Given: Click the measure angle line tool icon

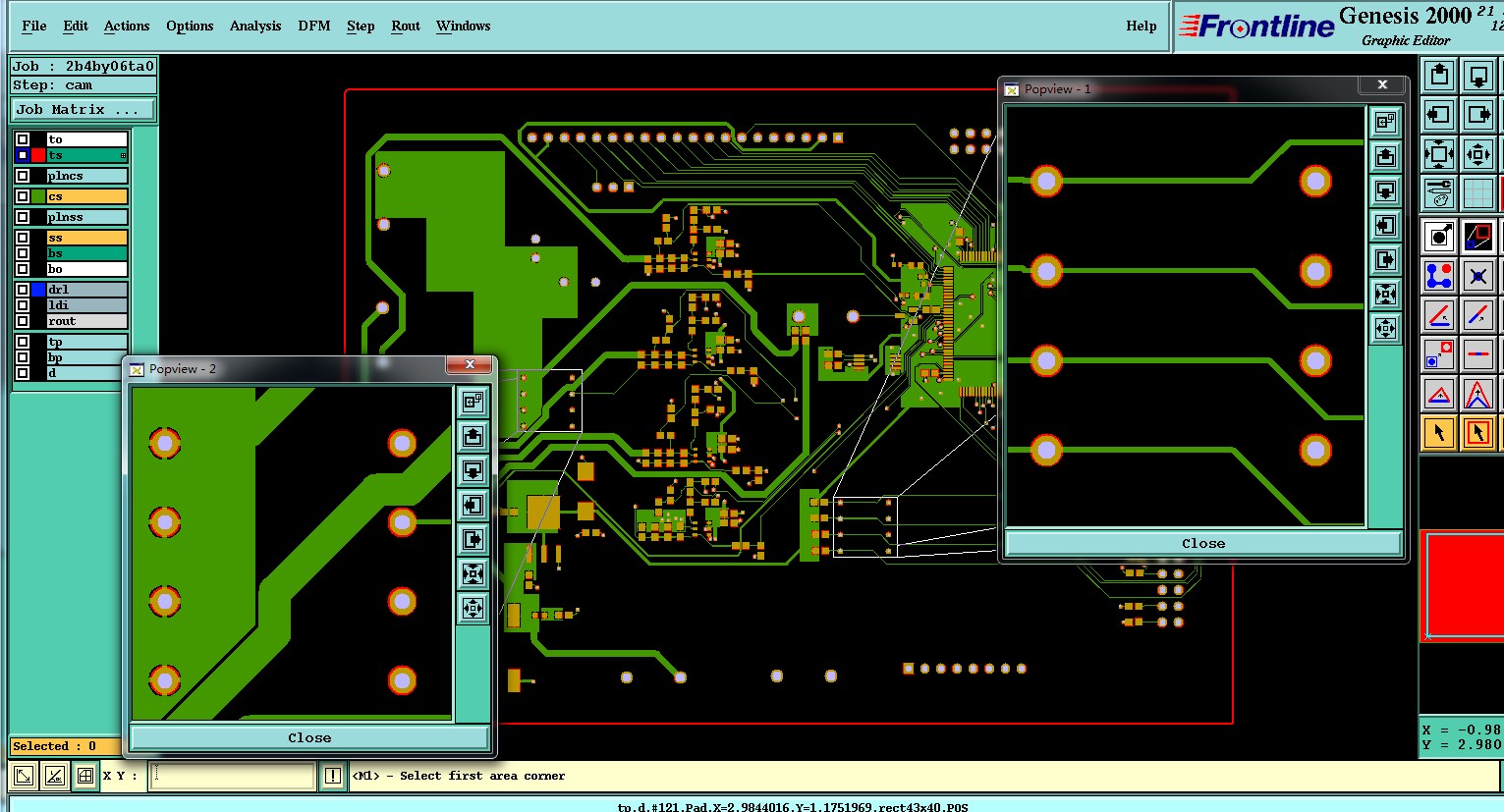Looking at the screenshot, I should point(1439,315).
